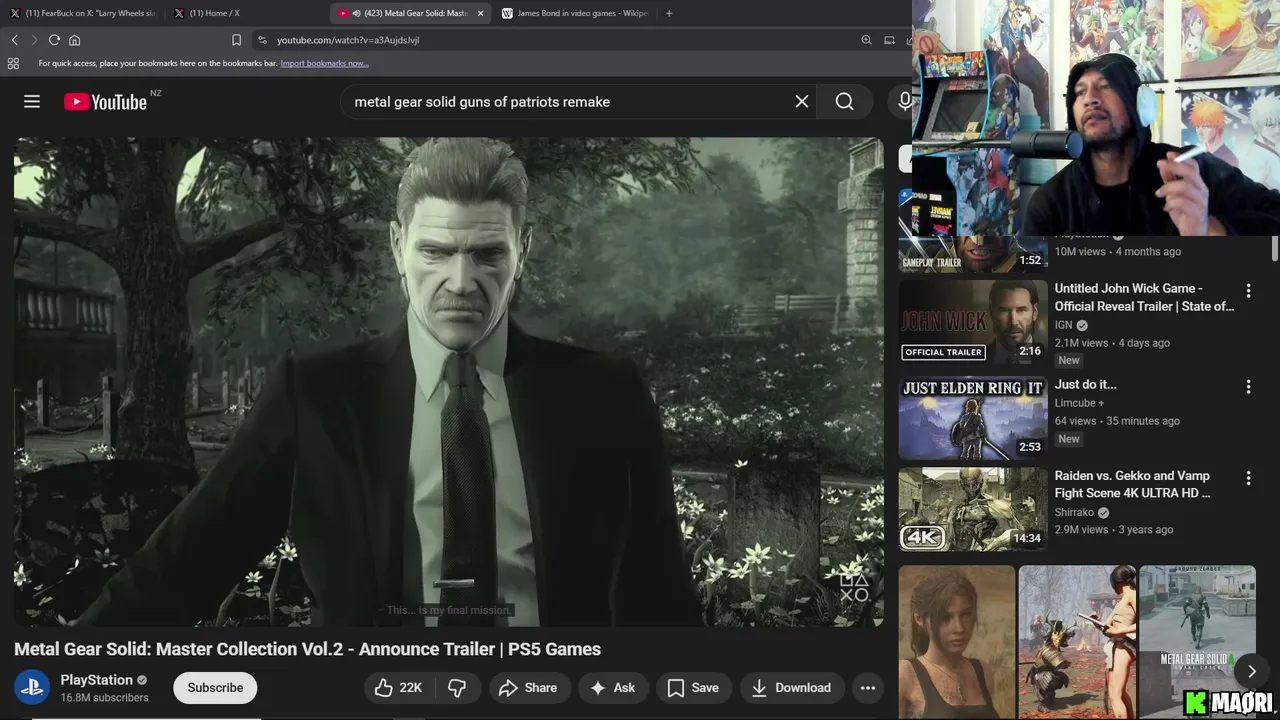Open more actions three-dot button under video

[x=867, y=688]
